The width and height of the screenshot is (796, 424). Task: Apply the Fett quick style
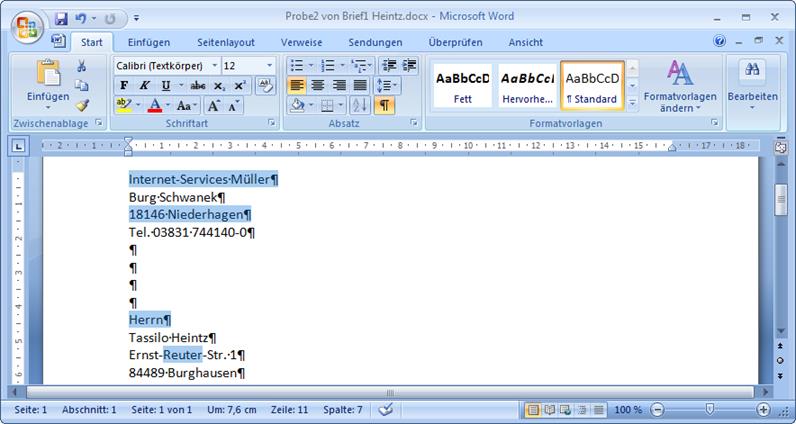(463, 85)
